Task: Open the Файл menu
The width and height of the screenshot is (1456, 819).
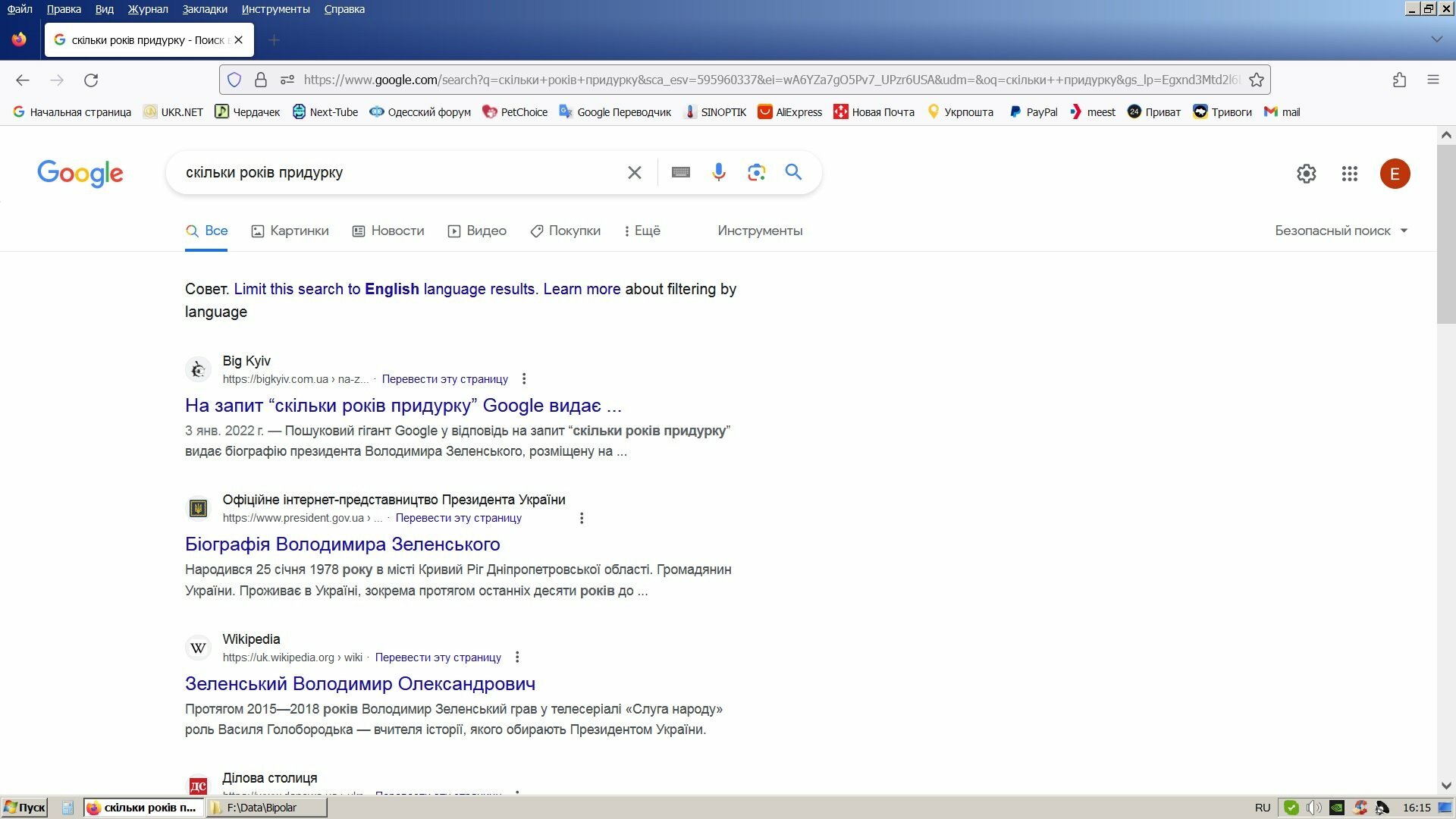Action: click(20, 9)
